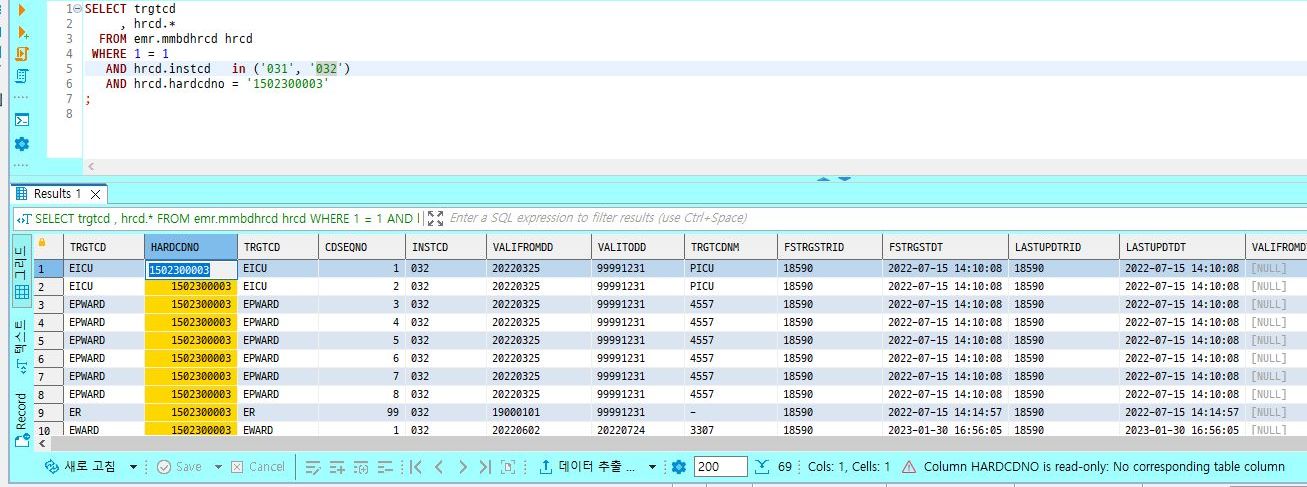
Task: Switch to the Grid (그리드) view tab
Action: (x=21, y=273)
